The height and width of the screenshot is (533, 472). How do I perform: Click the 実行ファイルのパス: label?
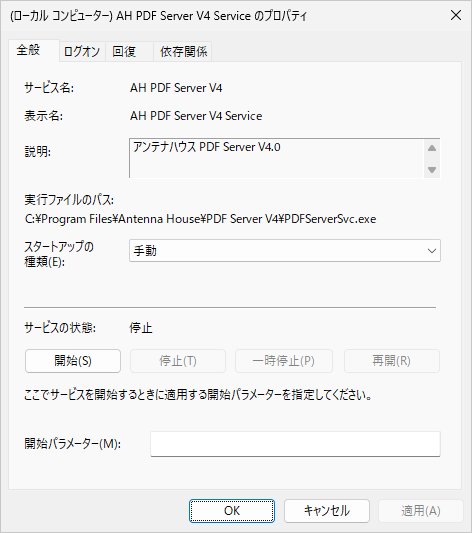pos(69,200)
